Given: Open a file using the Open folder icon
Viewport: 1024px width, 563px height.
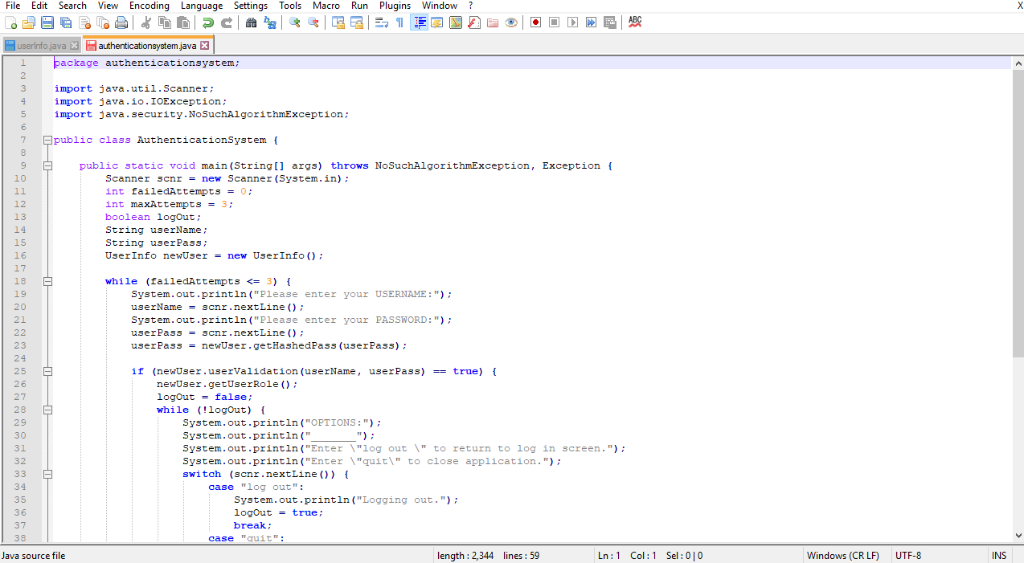Looking at the screenshot, I should [29, 23].
